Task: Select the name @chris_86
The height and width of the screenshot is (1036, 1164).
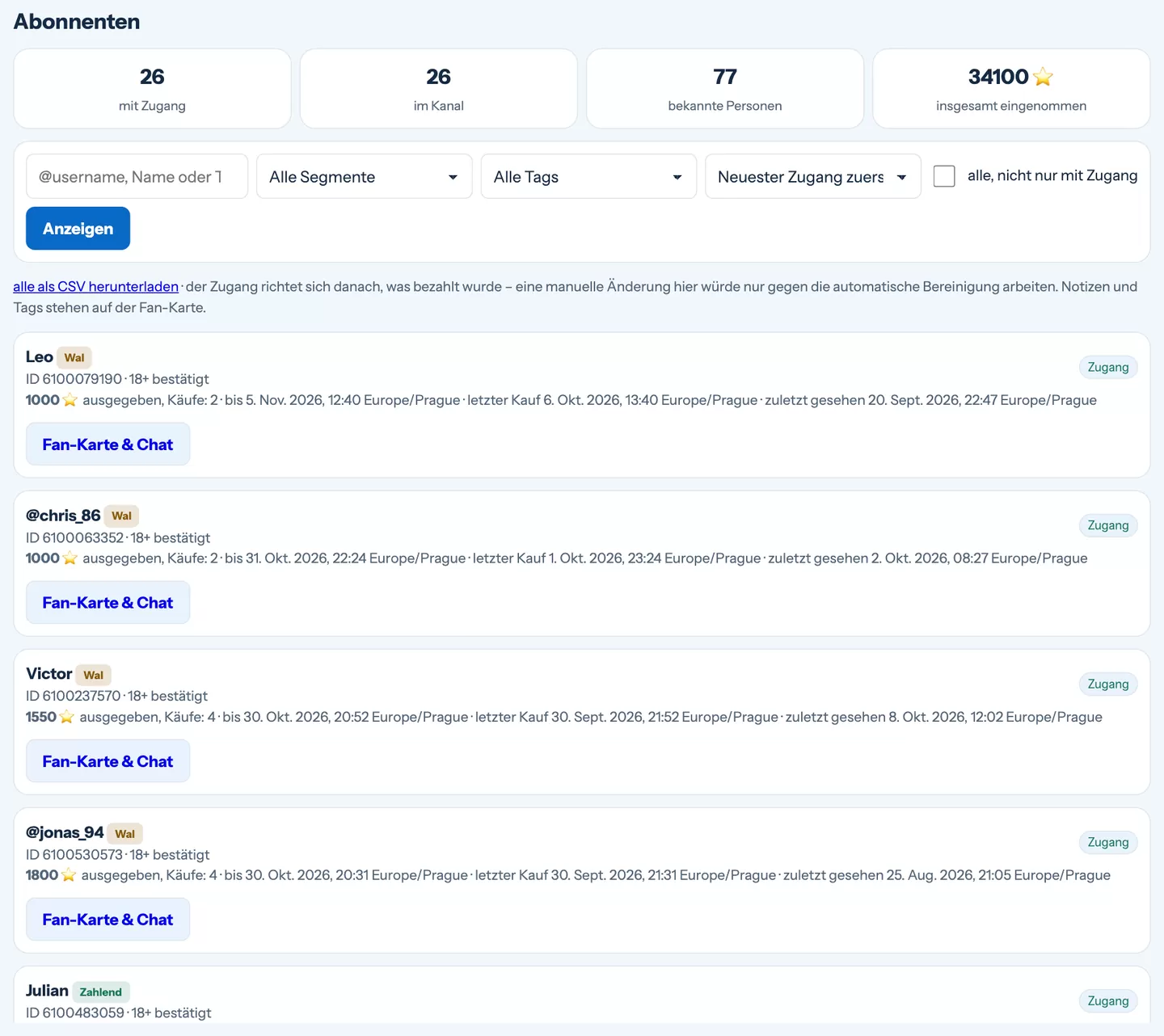Action: click(x=63, y=516)
